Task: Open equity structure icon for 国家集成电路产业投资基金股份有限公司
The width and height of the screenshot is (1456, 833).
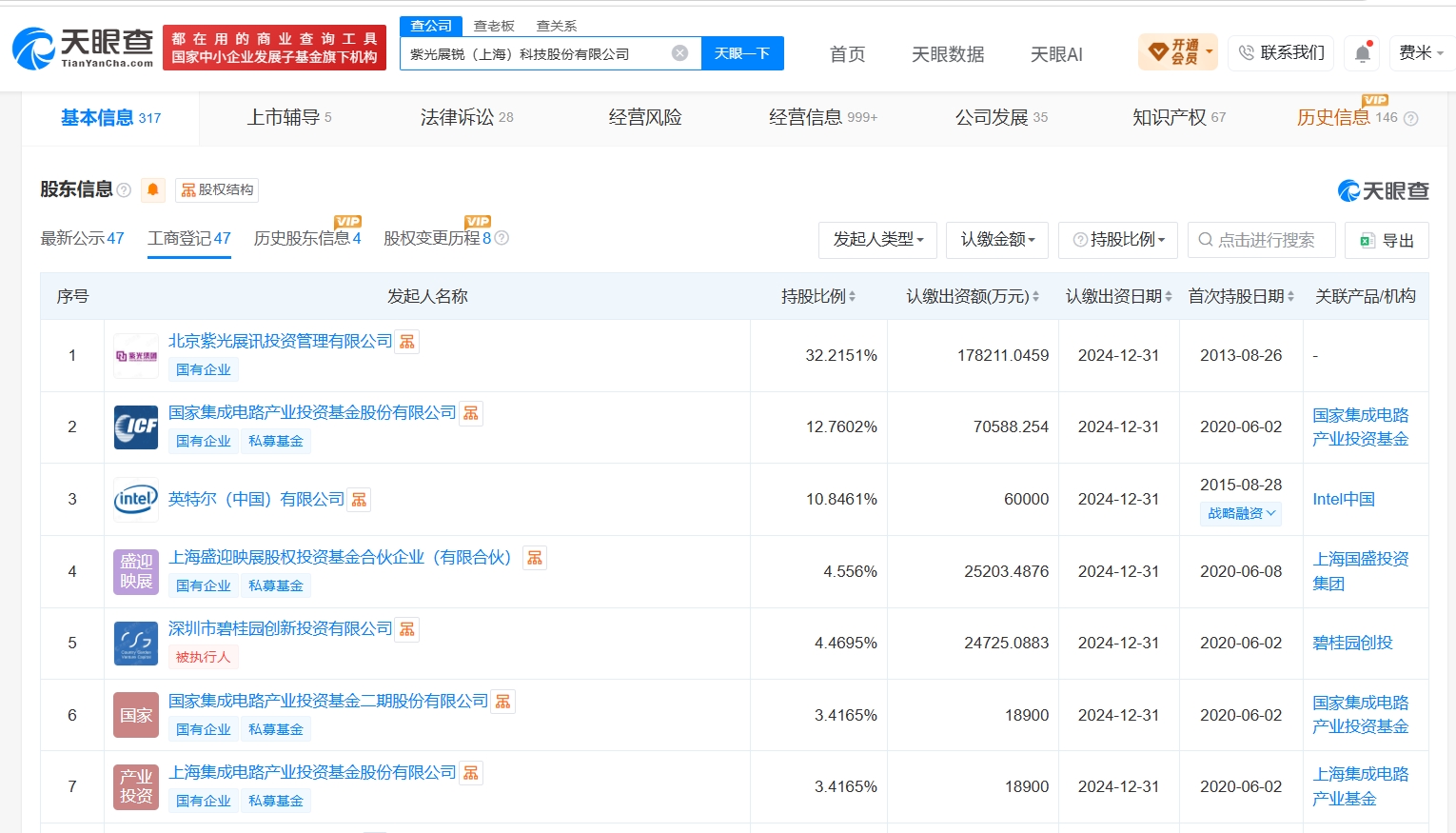Action: click(471, 413)
